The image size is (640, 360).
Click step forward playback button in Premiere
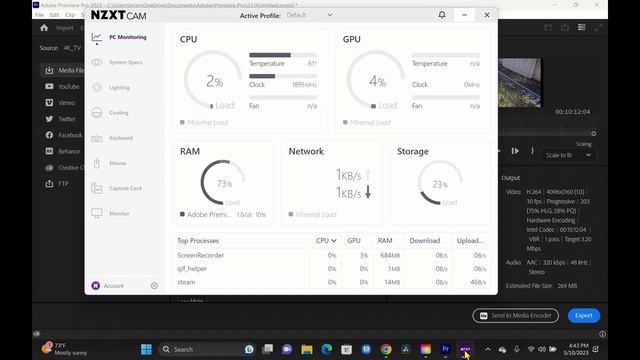tap(515, 151)
